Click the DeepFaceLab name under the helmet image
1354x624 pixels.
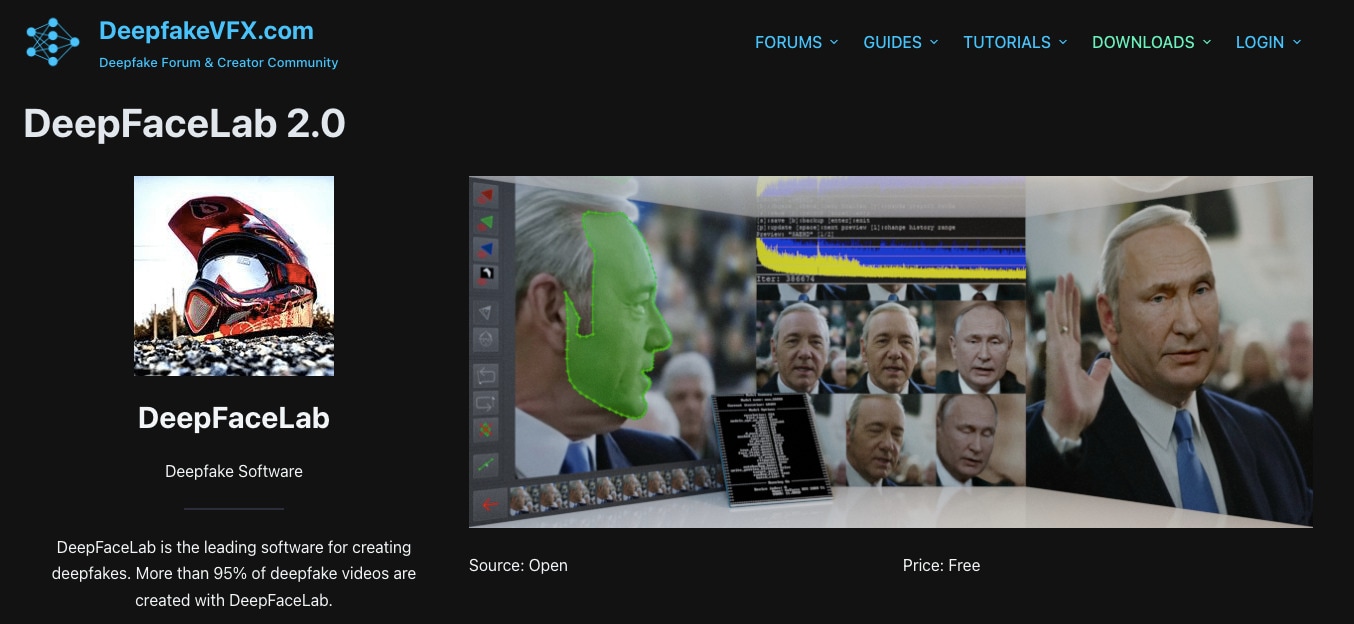(x=234, y=417)
